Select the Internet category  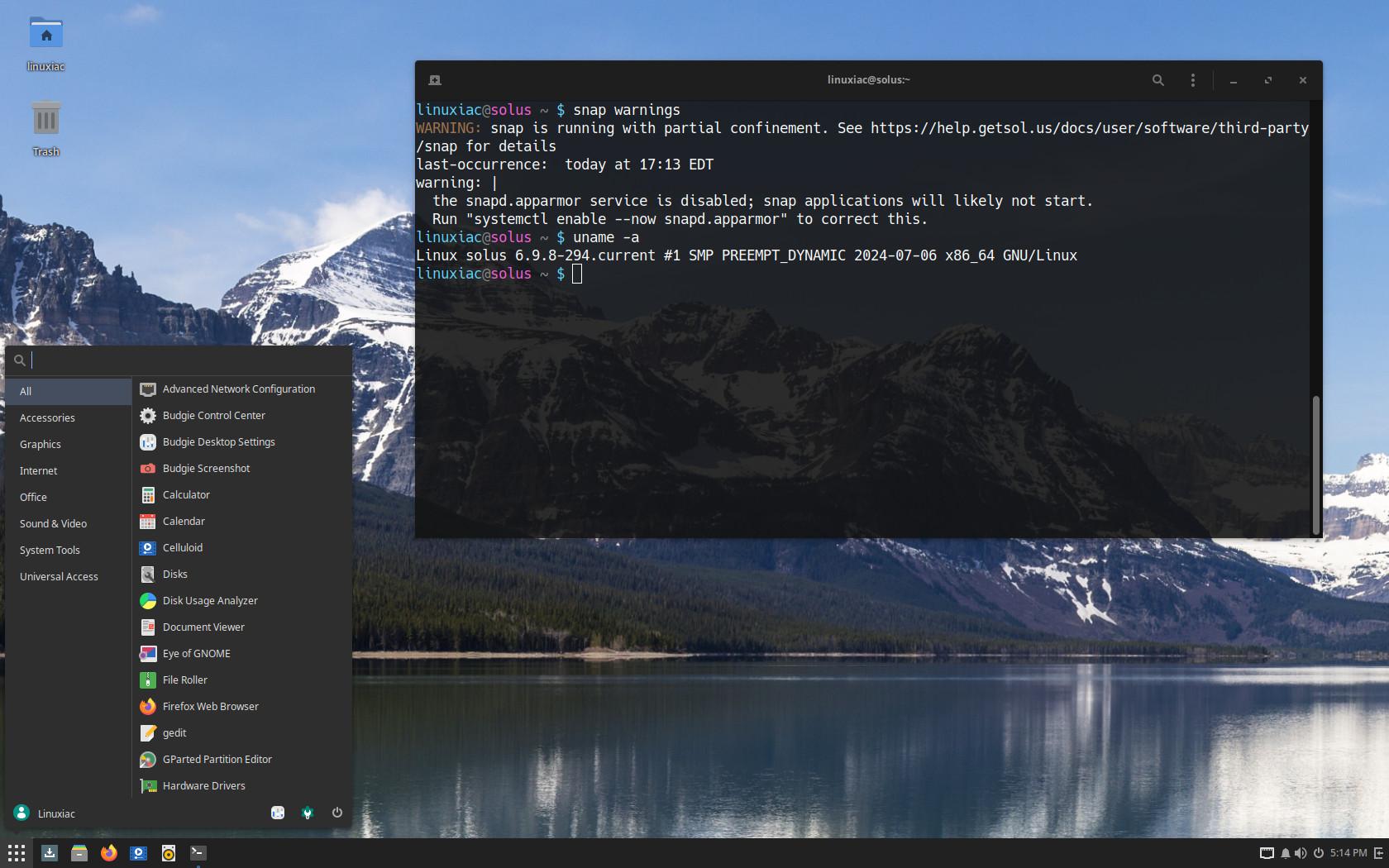coord(69,470)
